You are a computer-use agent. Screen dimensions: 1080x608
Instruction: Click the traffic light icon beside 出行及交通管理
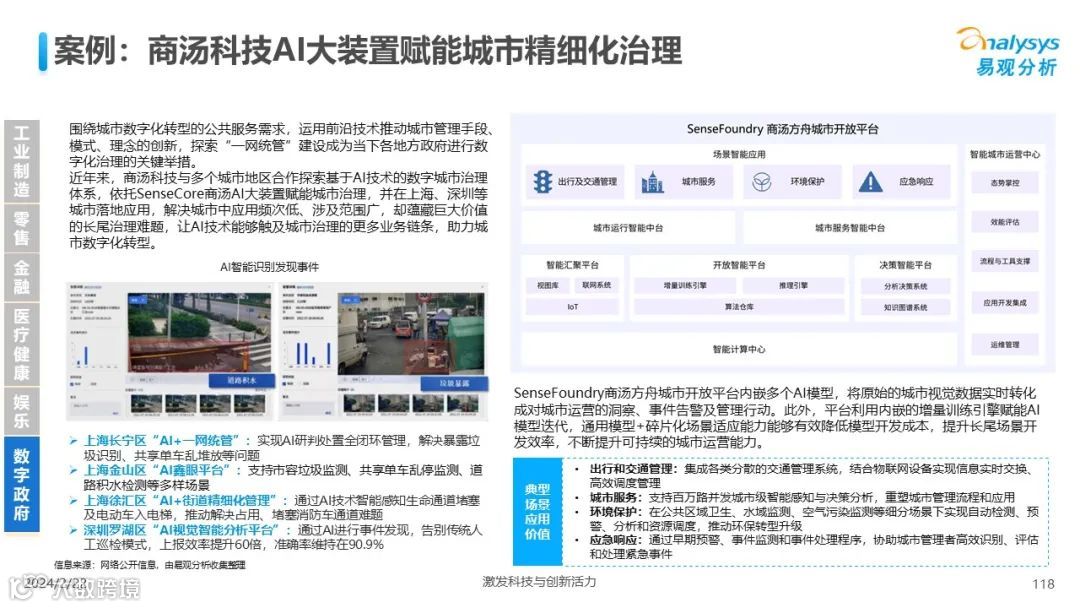tap(543, 182)
